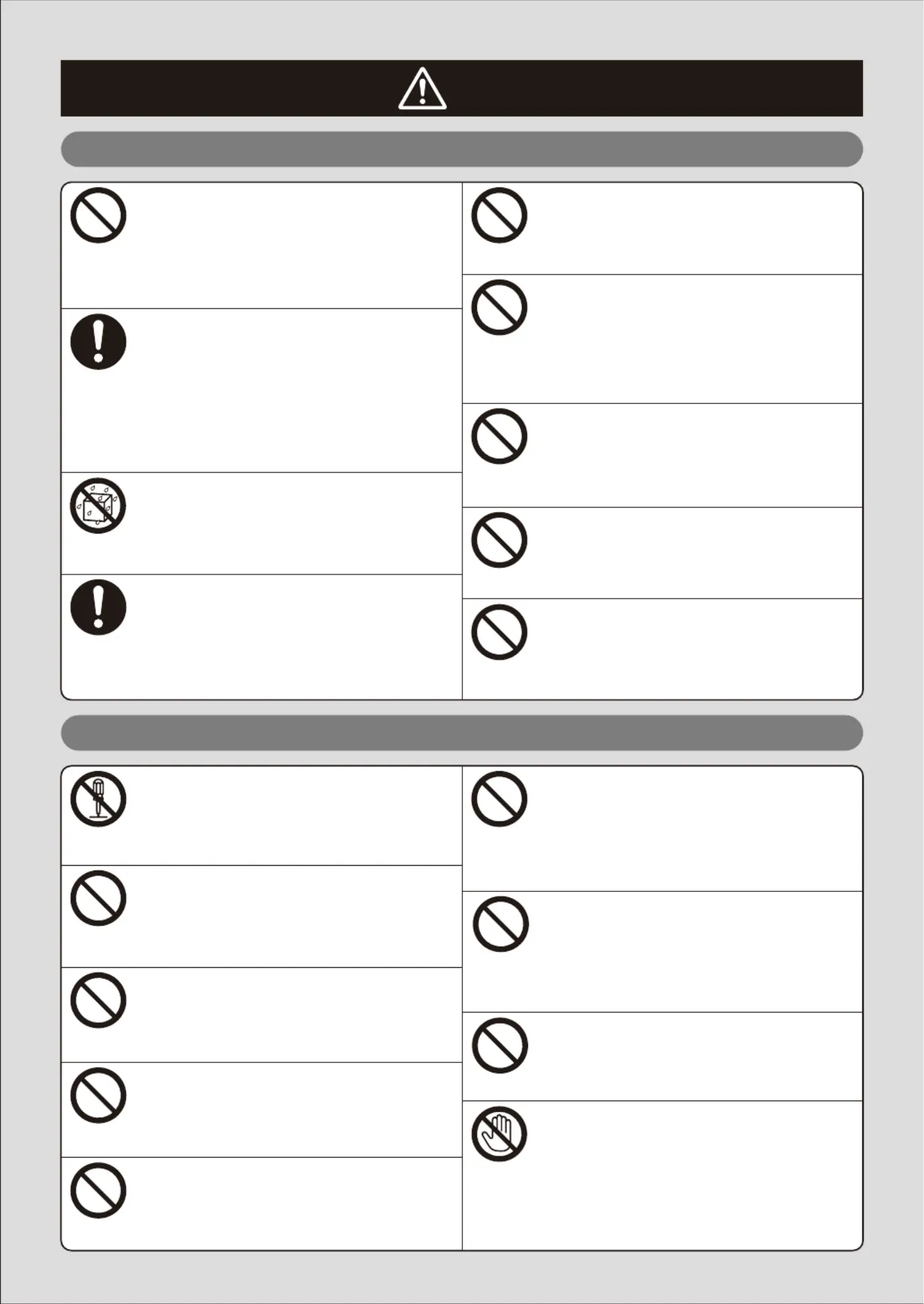Click the blank cell beside the hand icon
The width and height of the screenshot is (924, 1304).
[695, 1174]
